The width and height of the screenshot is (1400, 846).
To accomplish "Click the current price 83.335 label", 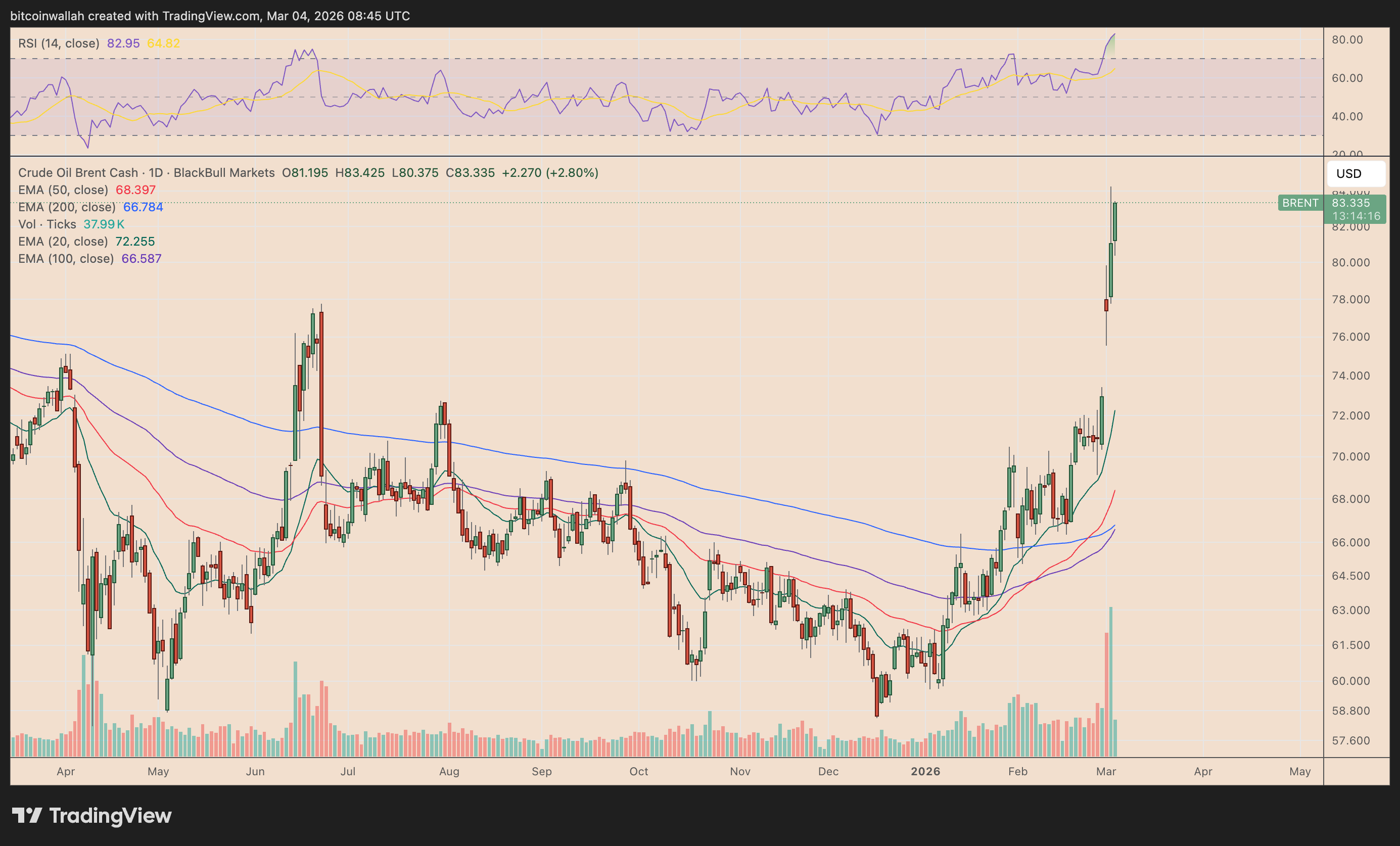I will [1350, 203].
